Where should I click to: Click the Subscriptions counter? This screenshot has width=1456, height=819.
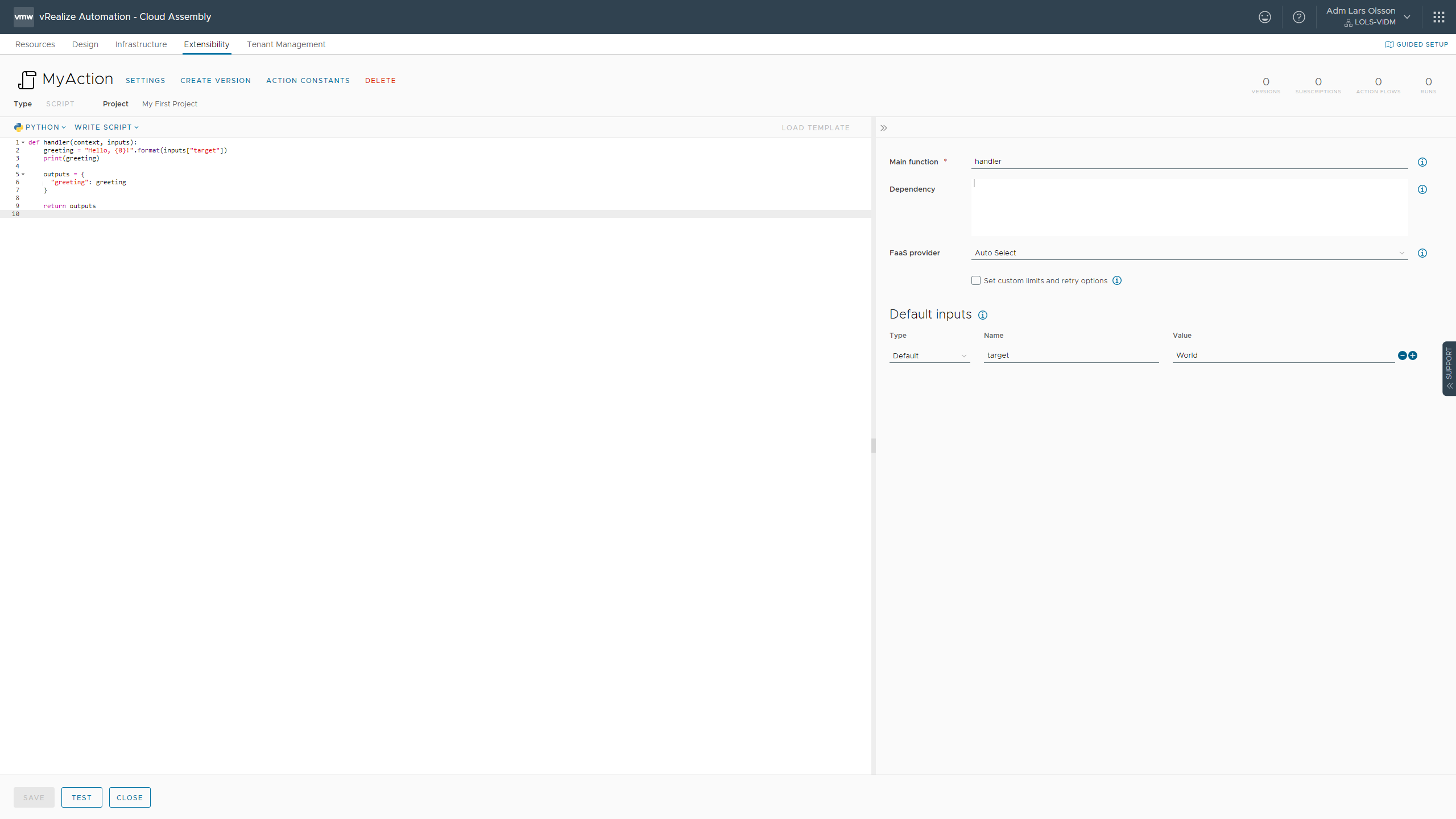(1318, 85)
